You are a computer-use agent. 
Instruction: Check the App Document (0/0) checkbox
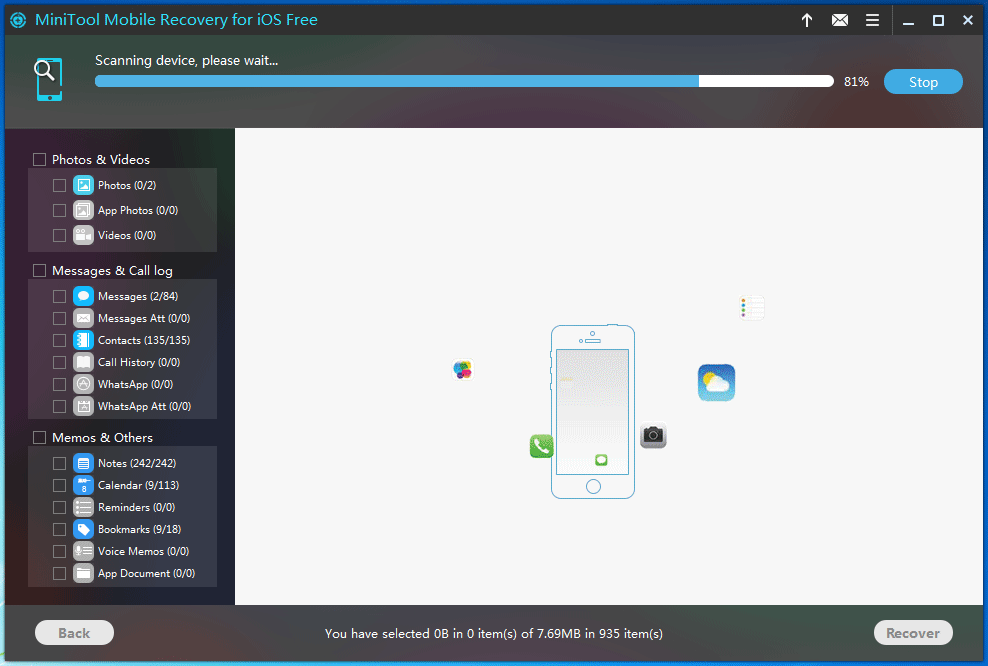point(59,573)
